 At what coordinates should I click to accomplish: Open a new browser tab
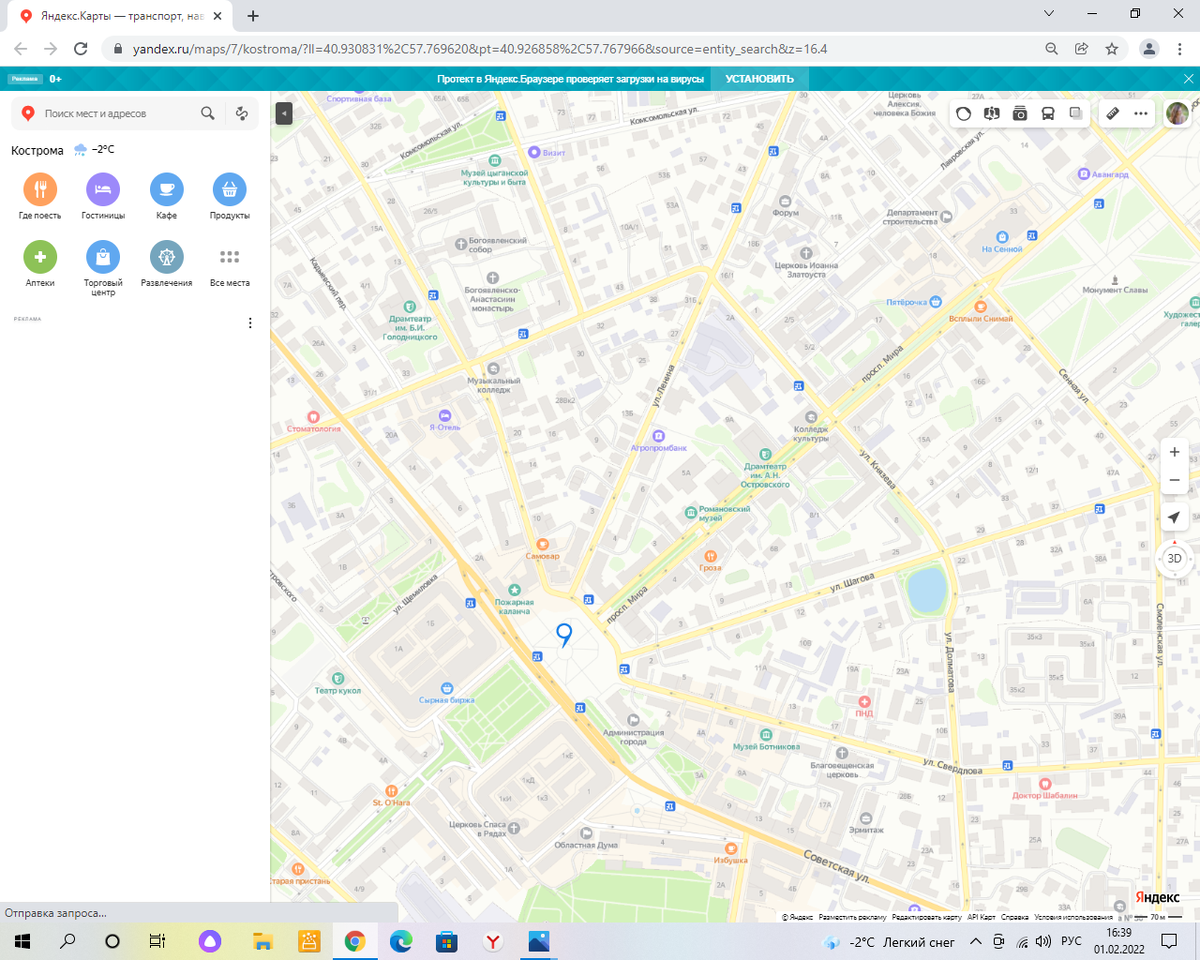(x=253, y=16)
